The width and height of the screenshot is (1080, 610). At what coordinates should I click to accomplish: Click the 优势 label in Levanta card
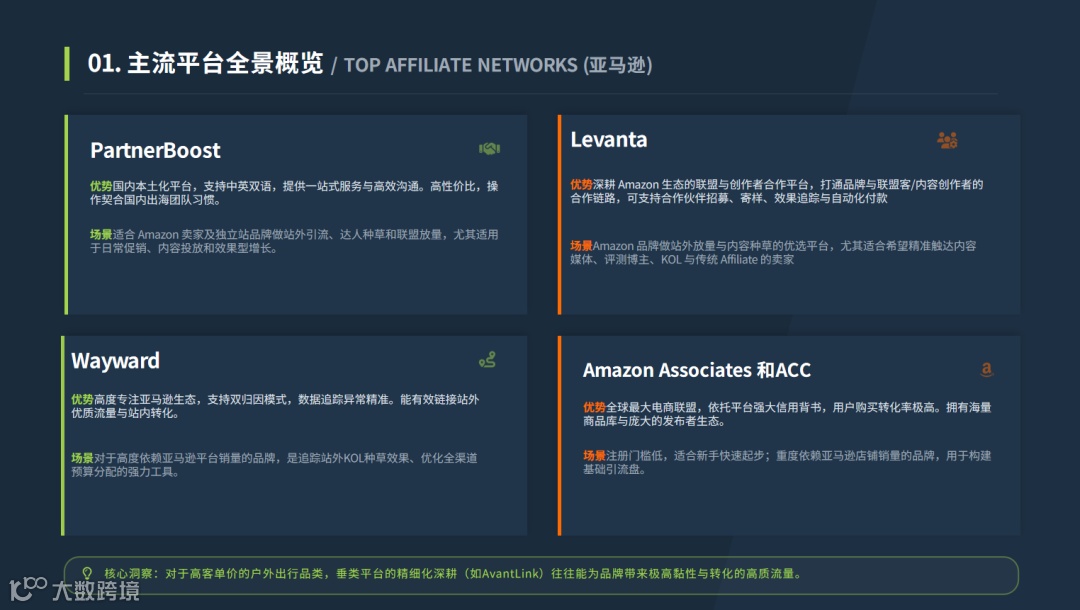click(x=581, y=185)
